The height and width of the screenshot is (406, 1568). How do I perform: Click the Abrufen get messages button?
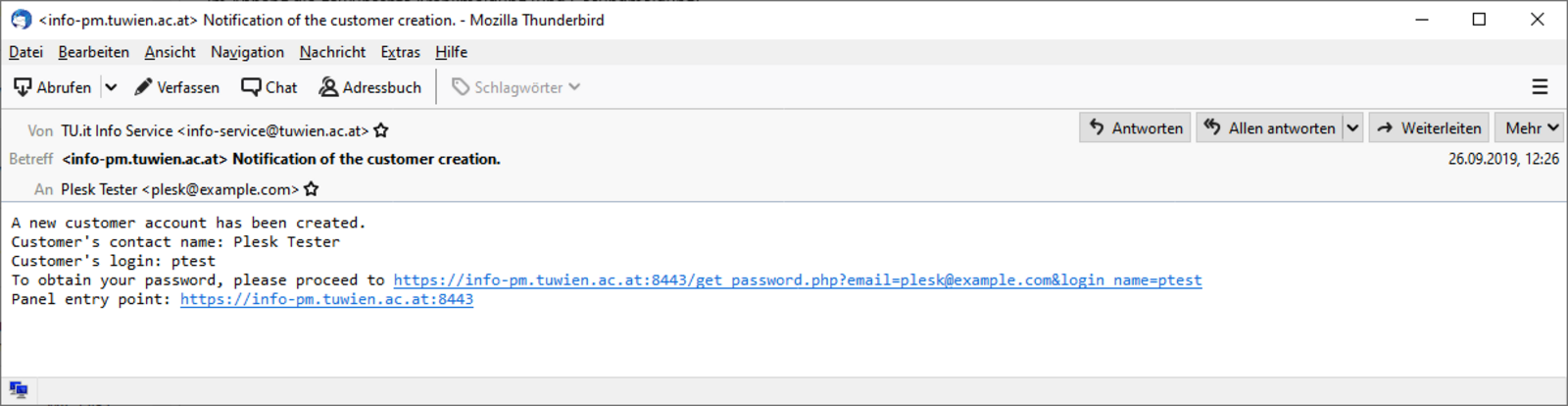53,87
